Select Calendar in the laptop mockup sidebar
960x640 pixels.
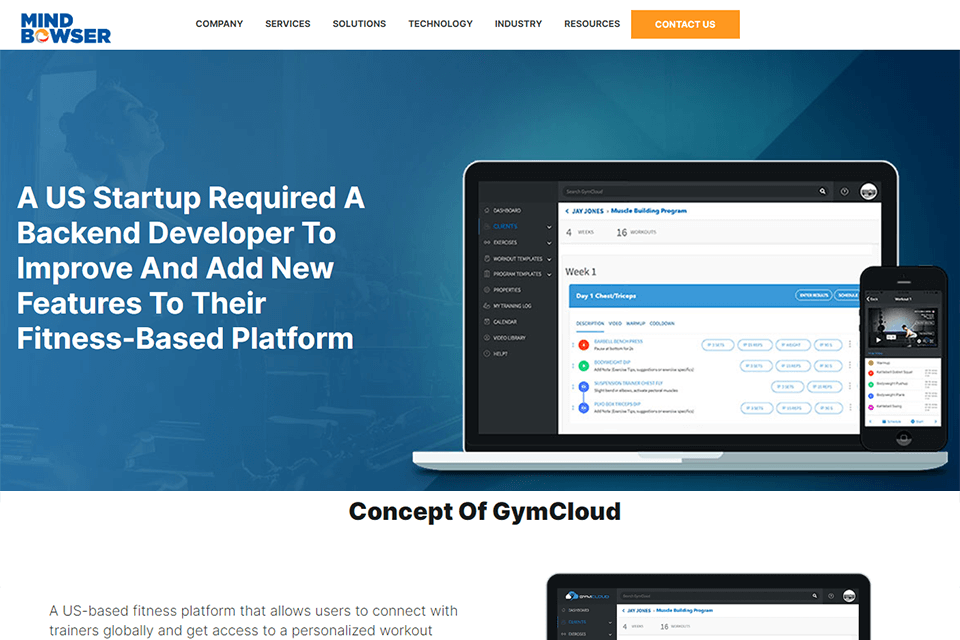[x=505, y=322]
